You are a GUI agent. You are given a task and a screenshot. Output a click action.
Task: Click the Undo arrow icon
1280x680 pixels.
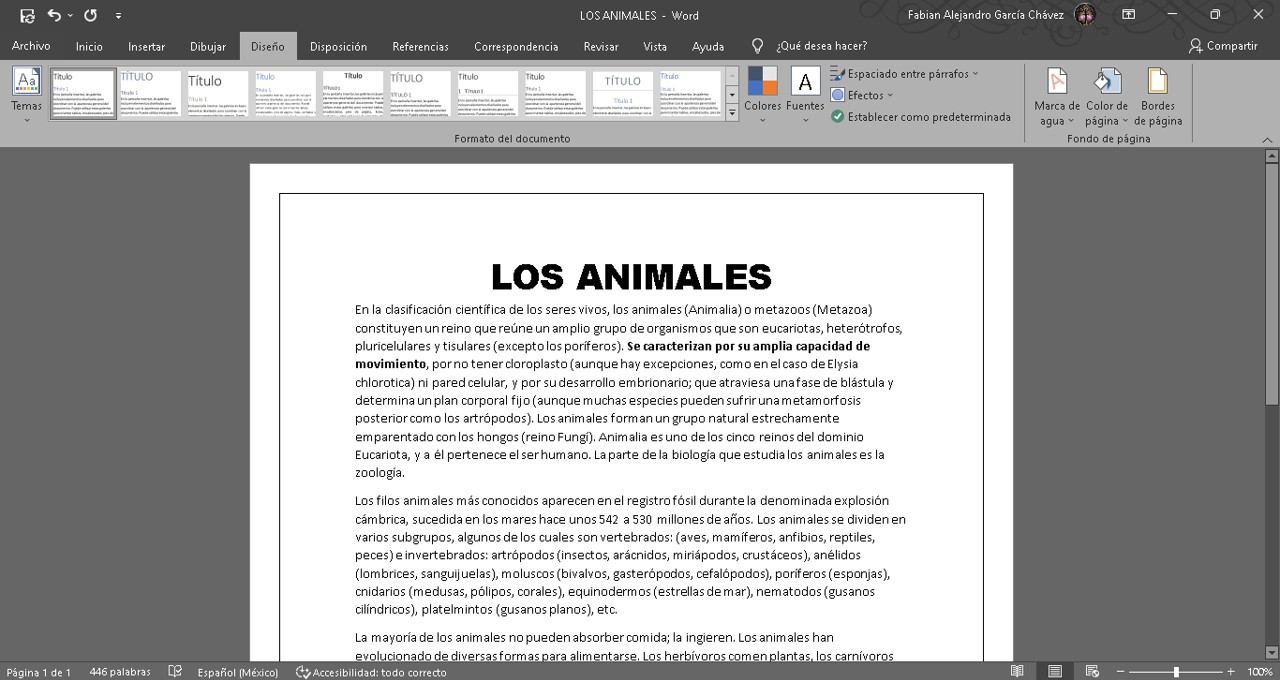[x=54, y=15]
